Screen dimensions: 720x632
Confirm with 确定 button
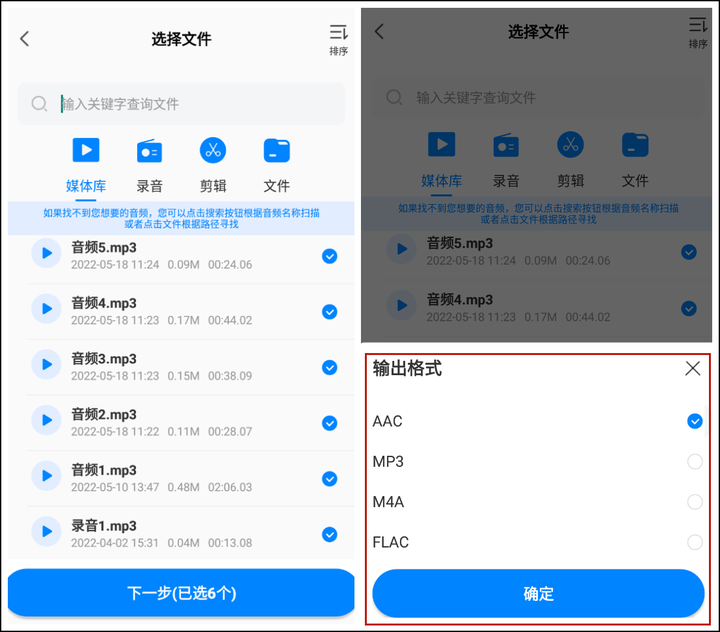pos(538,593)
